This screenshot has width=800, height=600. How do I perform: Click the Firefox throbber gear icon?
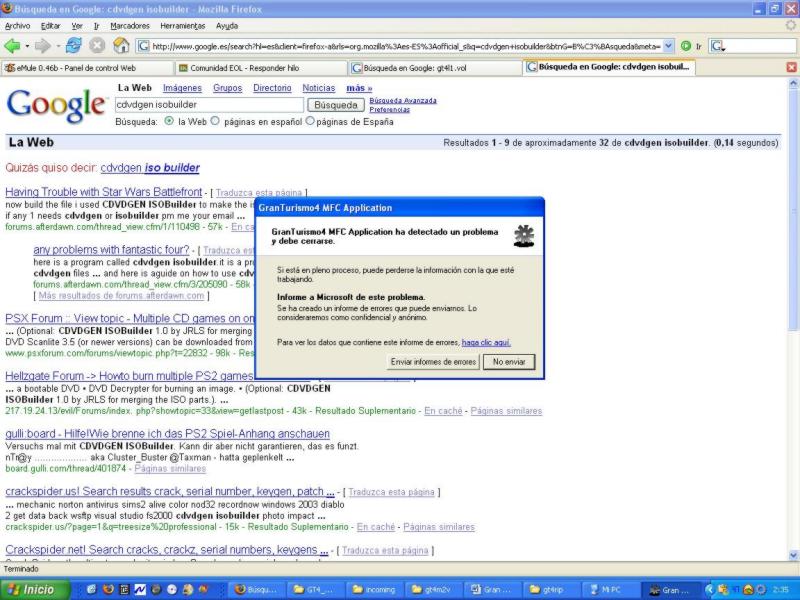790,25
